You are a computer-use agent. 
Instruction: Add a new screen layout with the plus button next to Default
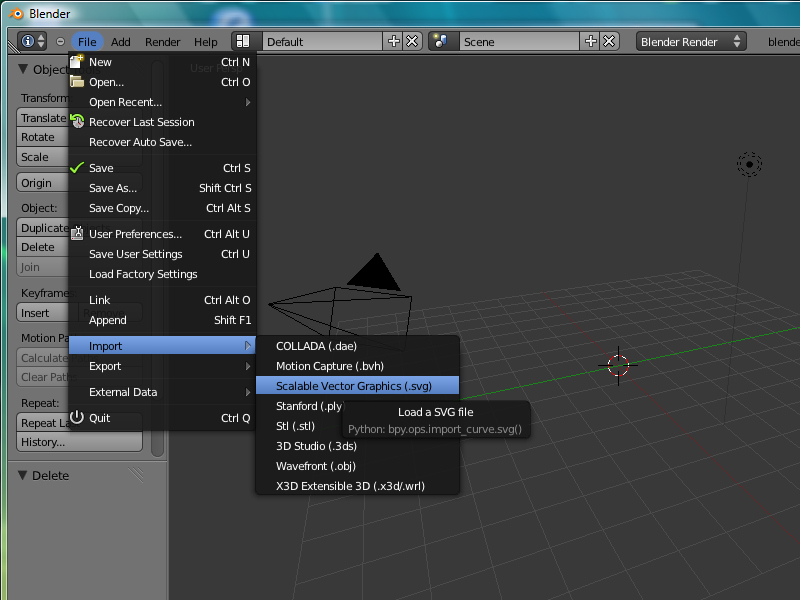pos(393,41)
